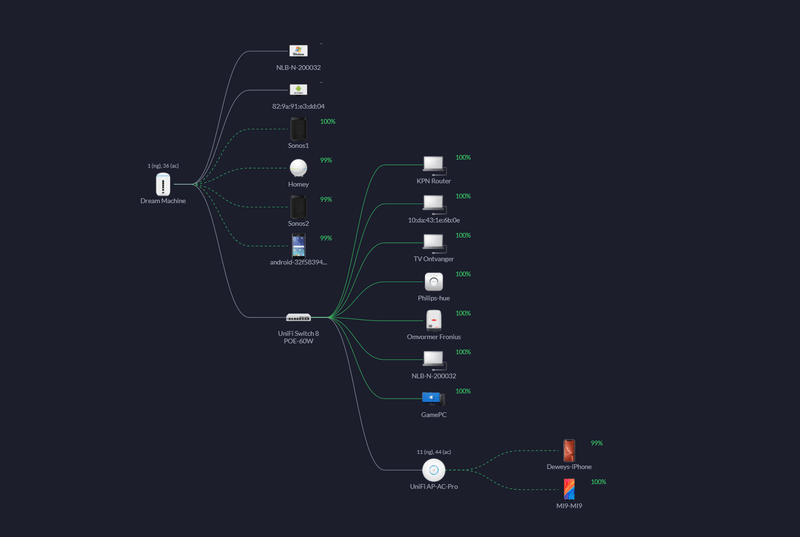Click the GamePC label

(434, 415)
